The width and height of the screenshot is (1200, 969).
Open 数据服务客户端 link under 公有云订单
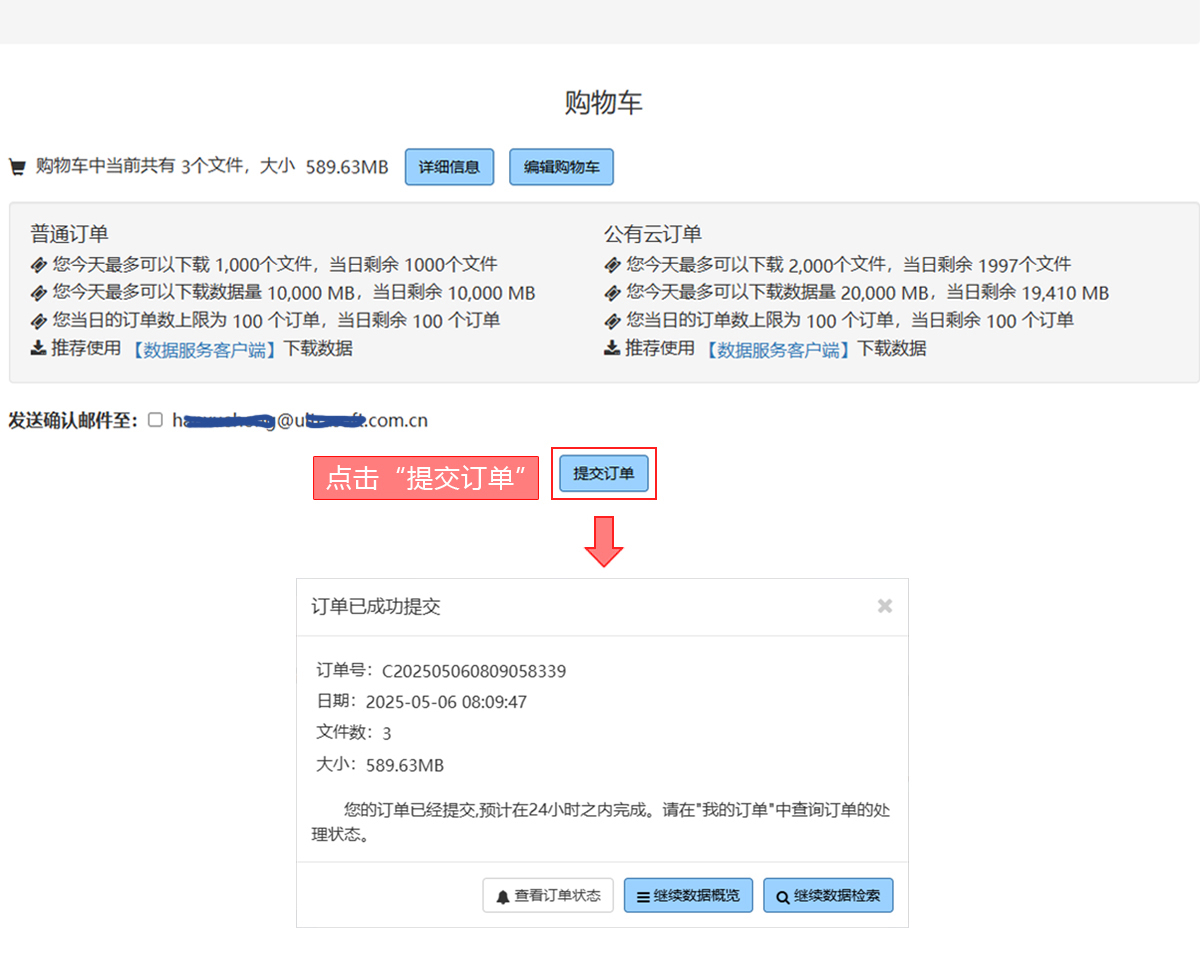tap(778, 350)
